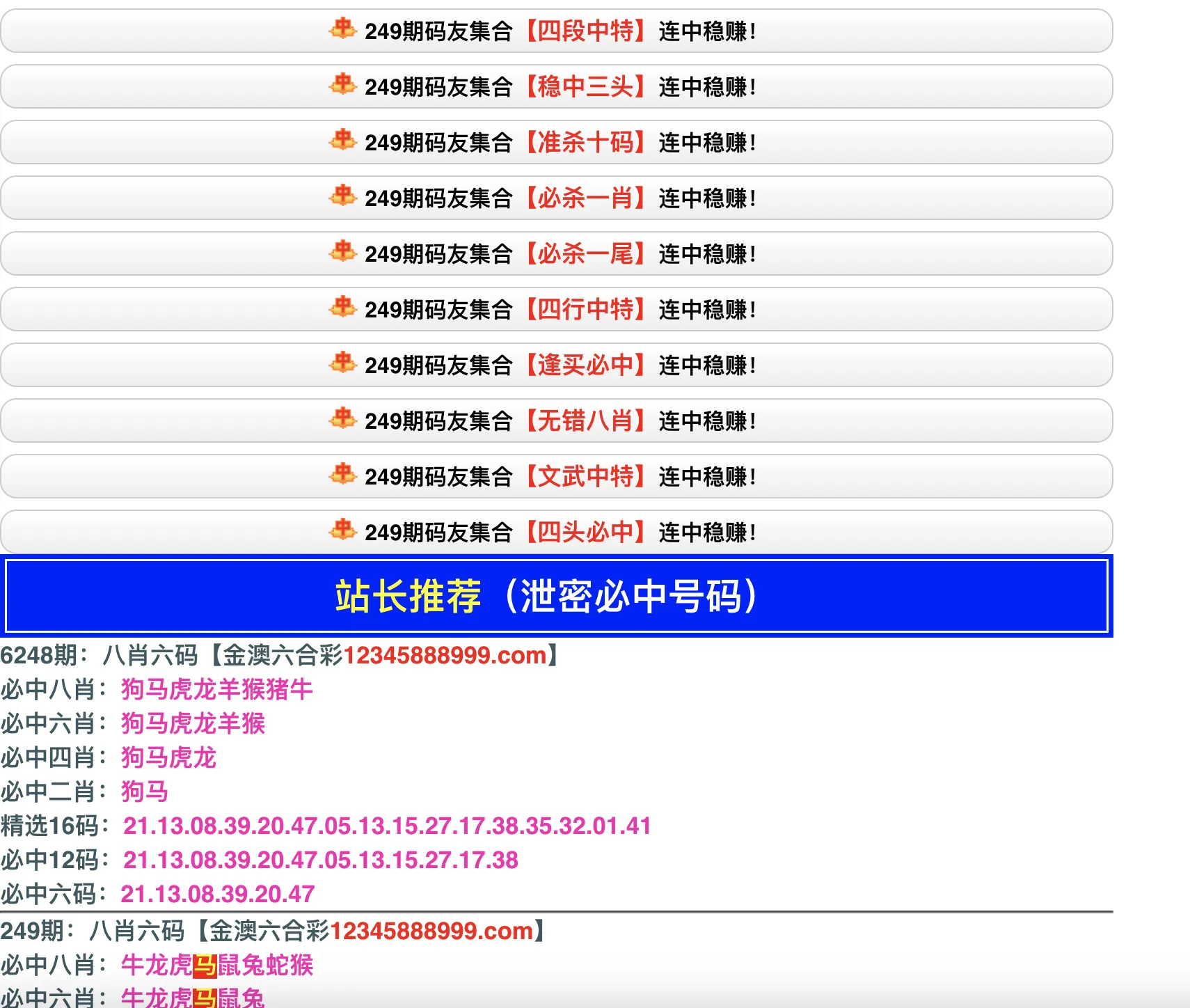
Task: Click the icon beside 准杀十码 row
Action: point(342,141)
